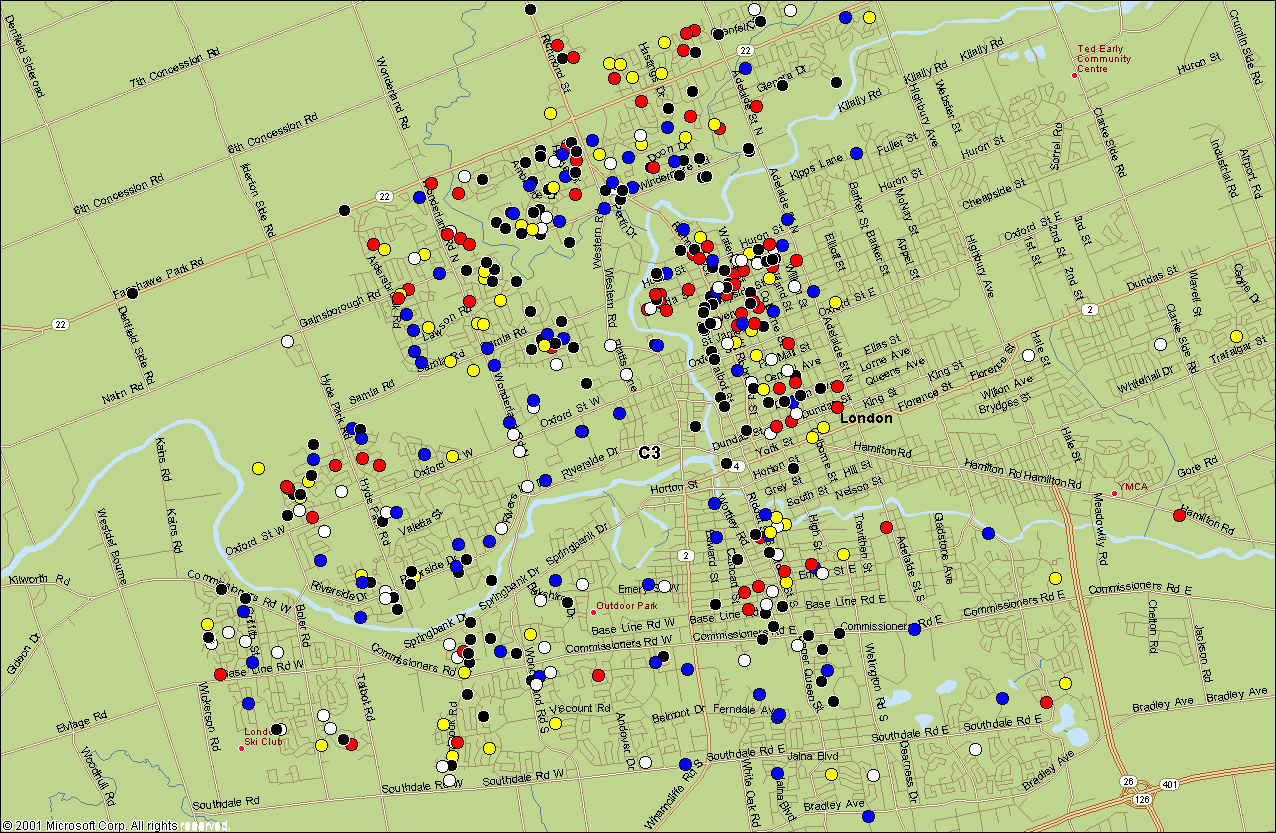Image resolution: width=1276 pixels, height=833 pixels.
Task: Click the Belmont Dr label
Action: [678, 715]
